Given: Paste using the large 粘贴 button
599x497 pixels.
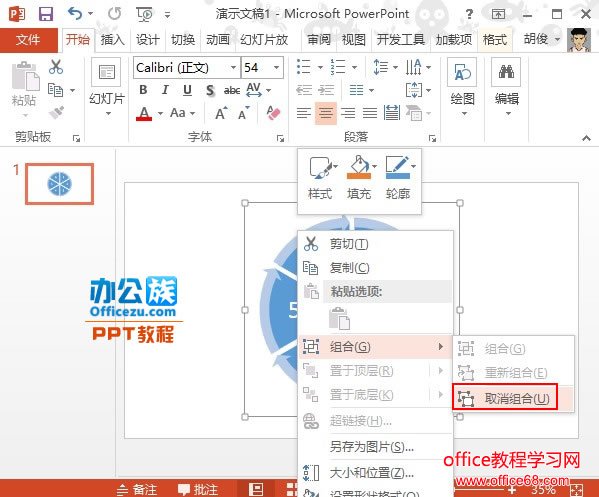Looking at the screenshot, I should (24, 84).
